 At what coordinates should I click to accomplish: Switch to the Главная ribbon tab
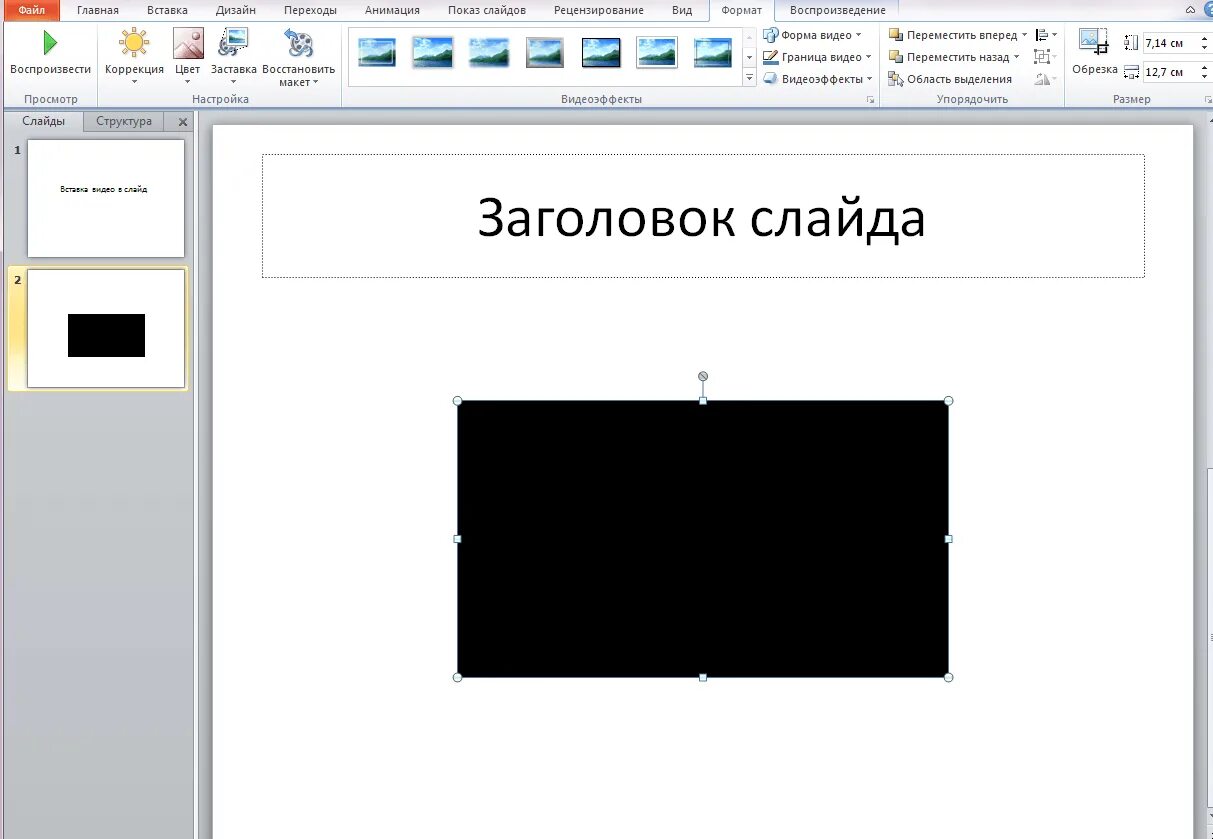click(98, 10)
